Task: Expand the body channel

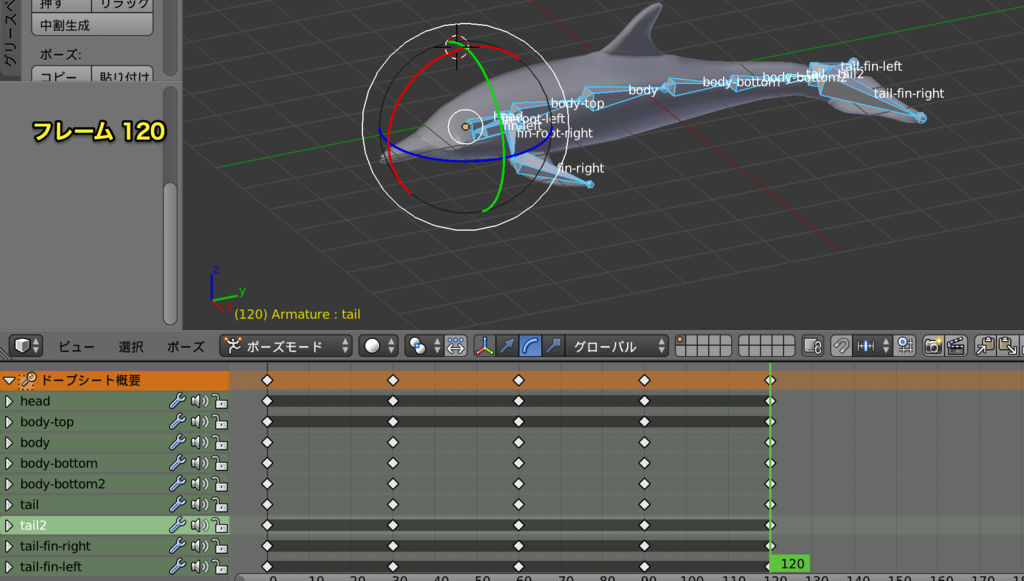Action: [9, 443]
